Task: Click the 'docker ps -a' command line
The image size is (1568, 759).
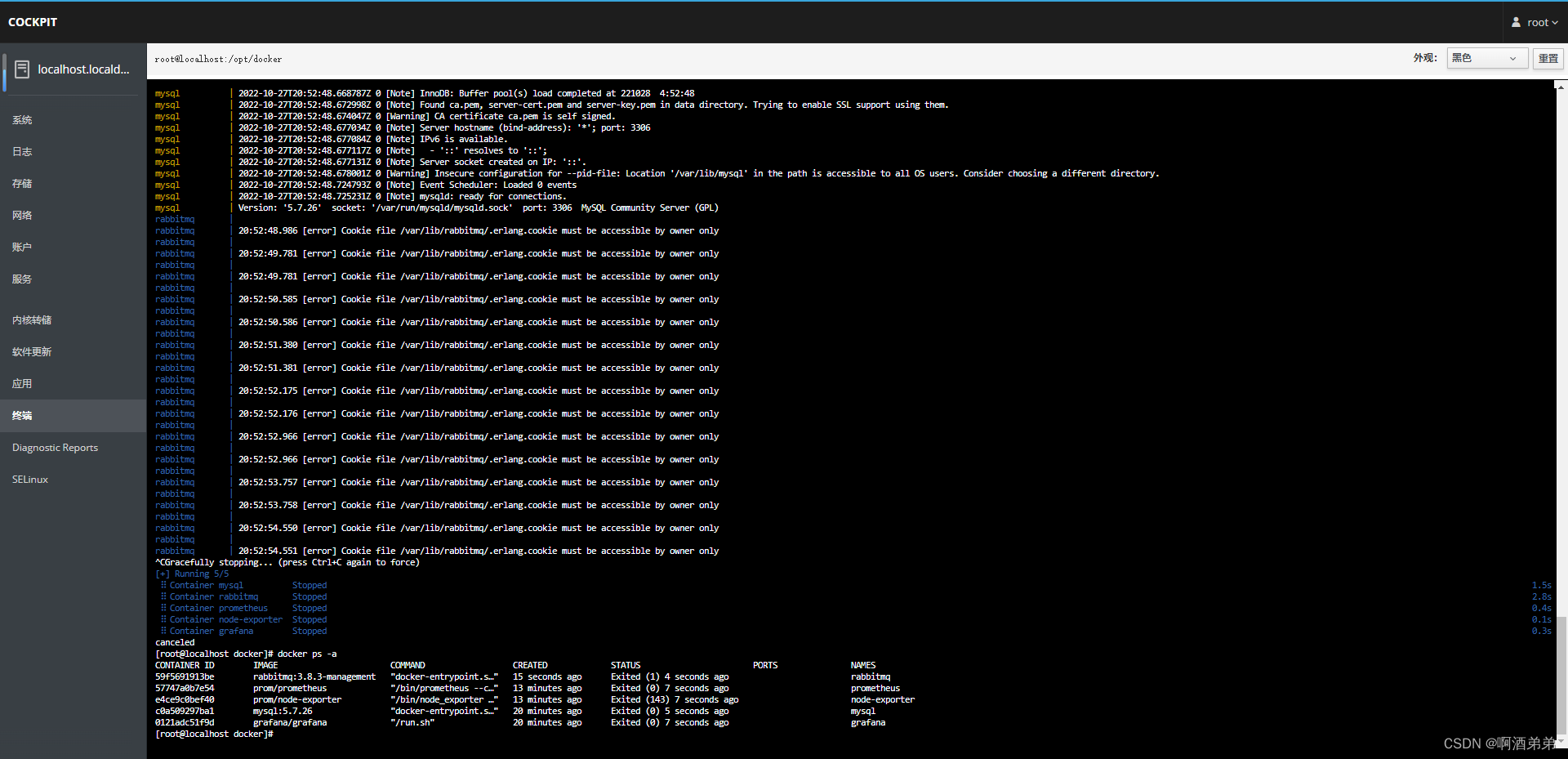Action: pos(246,654)
